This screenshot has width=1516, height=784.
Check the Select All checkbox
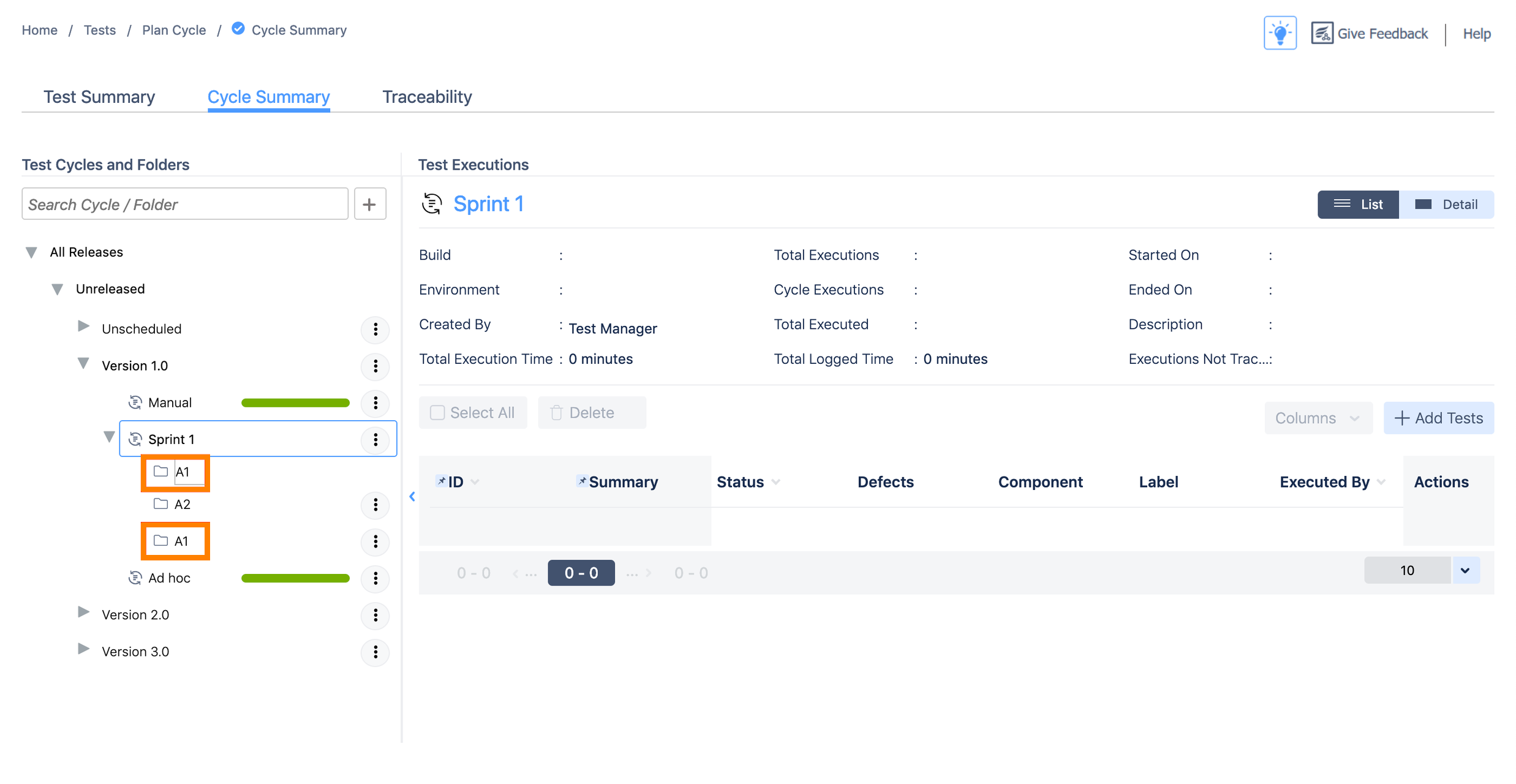pos(437,412)
